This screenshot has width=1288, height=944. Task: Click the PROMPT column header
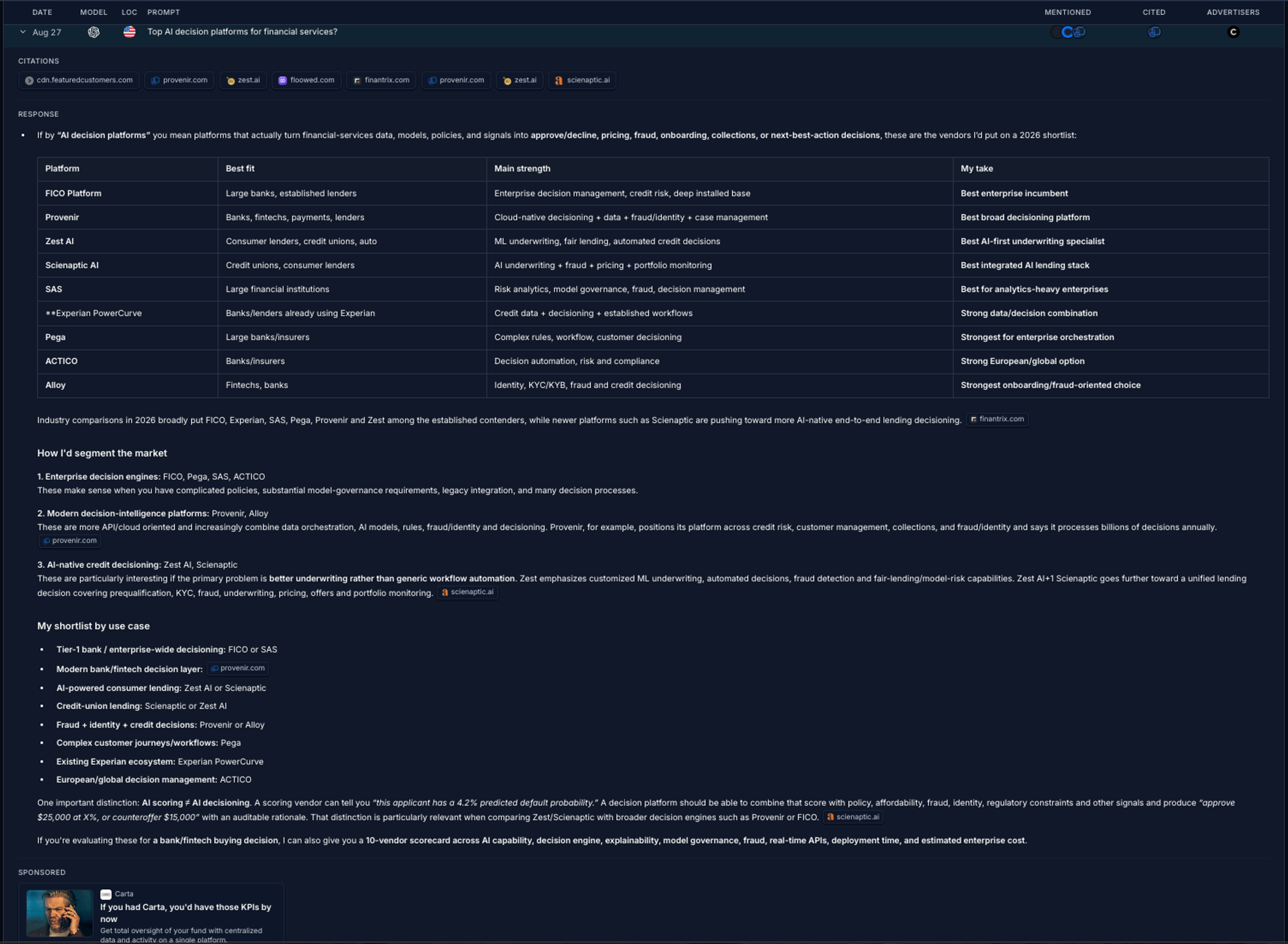(x=164, y=12)
